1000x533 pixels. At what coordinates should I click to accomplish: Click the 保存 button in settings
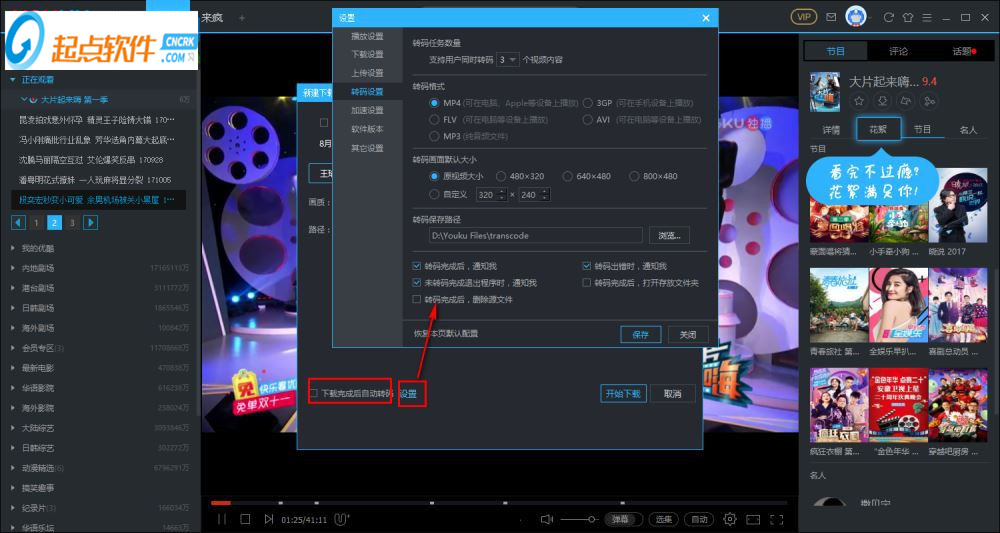click(640, 335)
